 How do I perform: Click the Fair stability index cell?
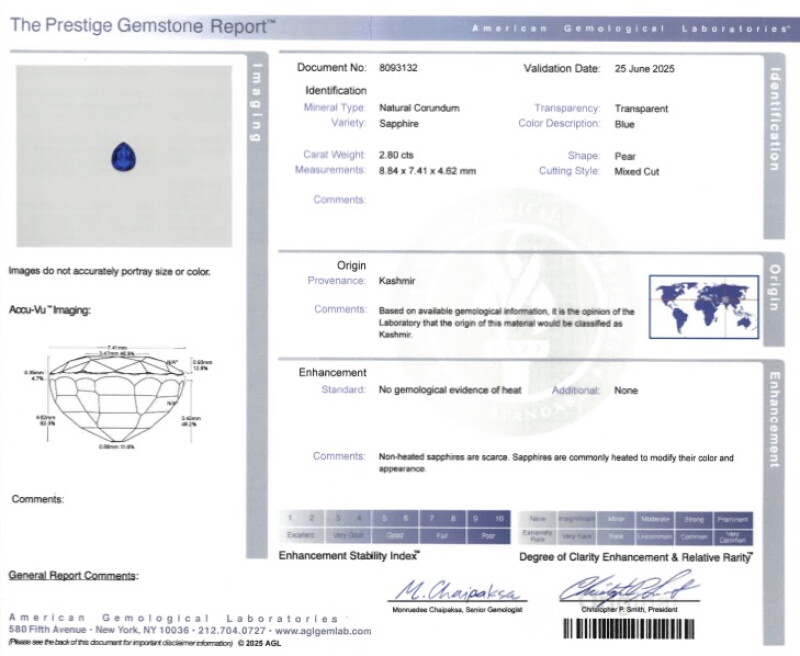coord(442,535)
